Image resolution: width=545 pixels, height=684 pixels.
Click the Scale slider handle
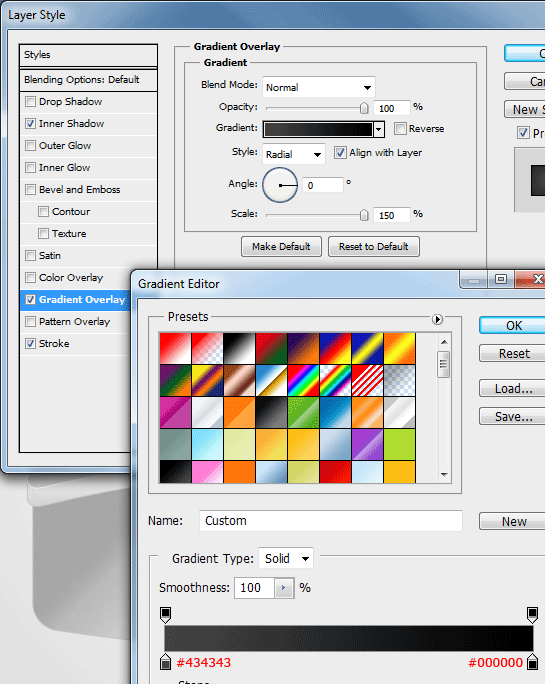click(x=364, y=215)
